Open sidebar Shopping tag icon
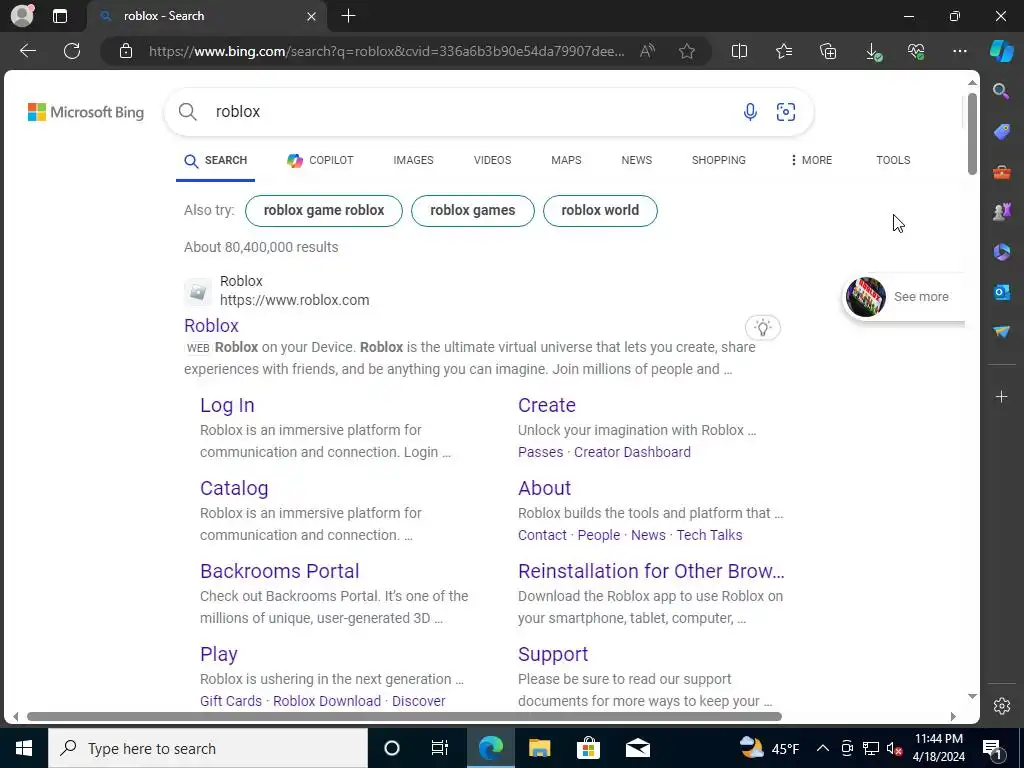 [x=1002, y=132]
